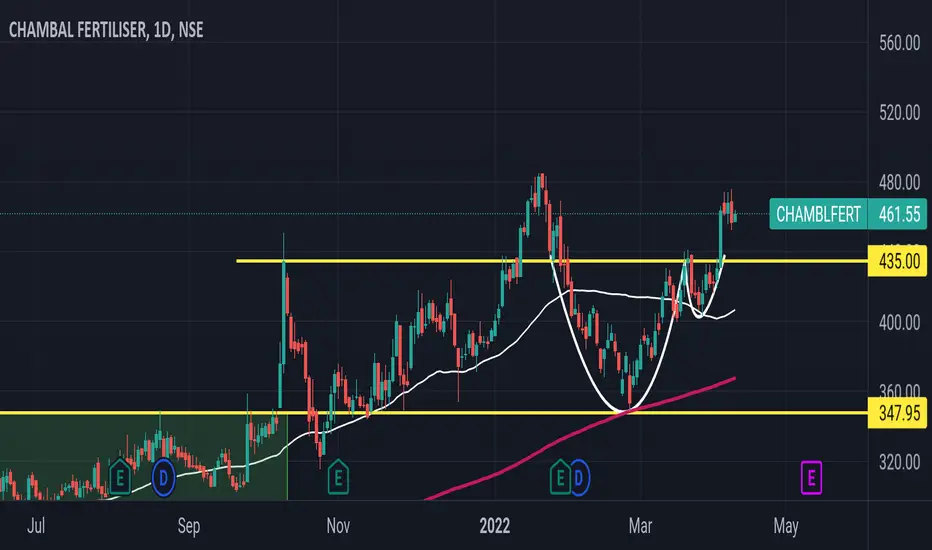Viewport: 932px width, 550px height.
Task: Click the 400.00 price axis label
Action: pos(899,323)
